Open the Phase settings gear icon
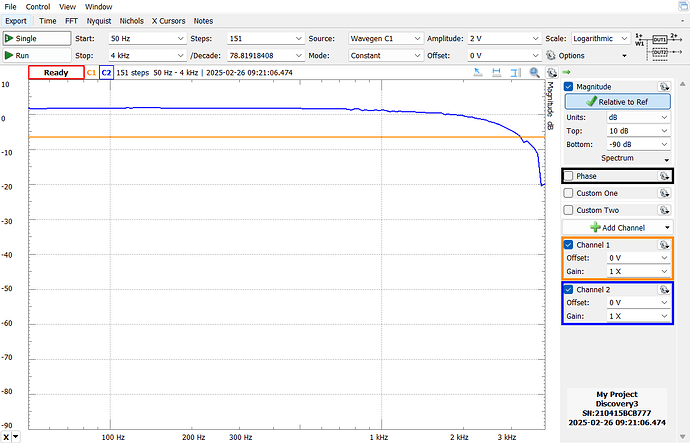690x443 pixels. [663, 176]
